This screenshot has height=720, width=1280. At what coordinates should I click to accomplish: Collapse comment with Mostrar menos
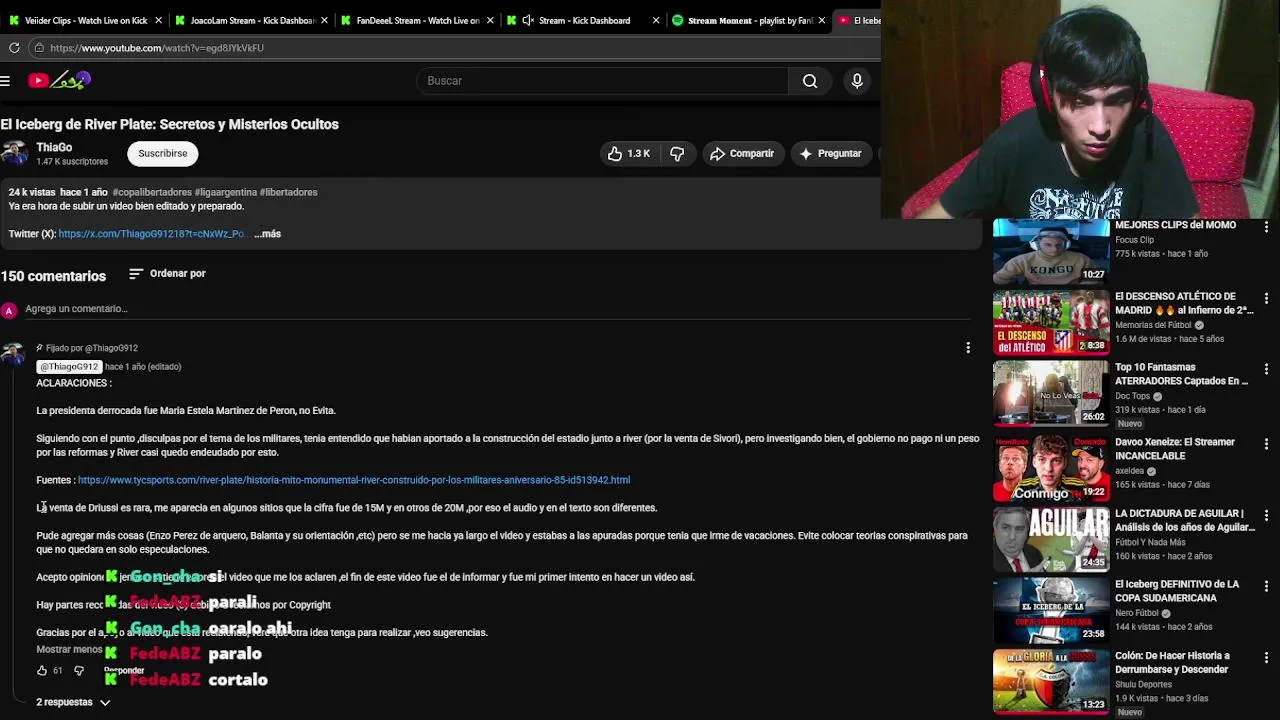coord(69,649)
